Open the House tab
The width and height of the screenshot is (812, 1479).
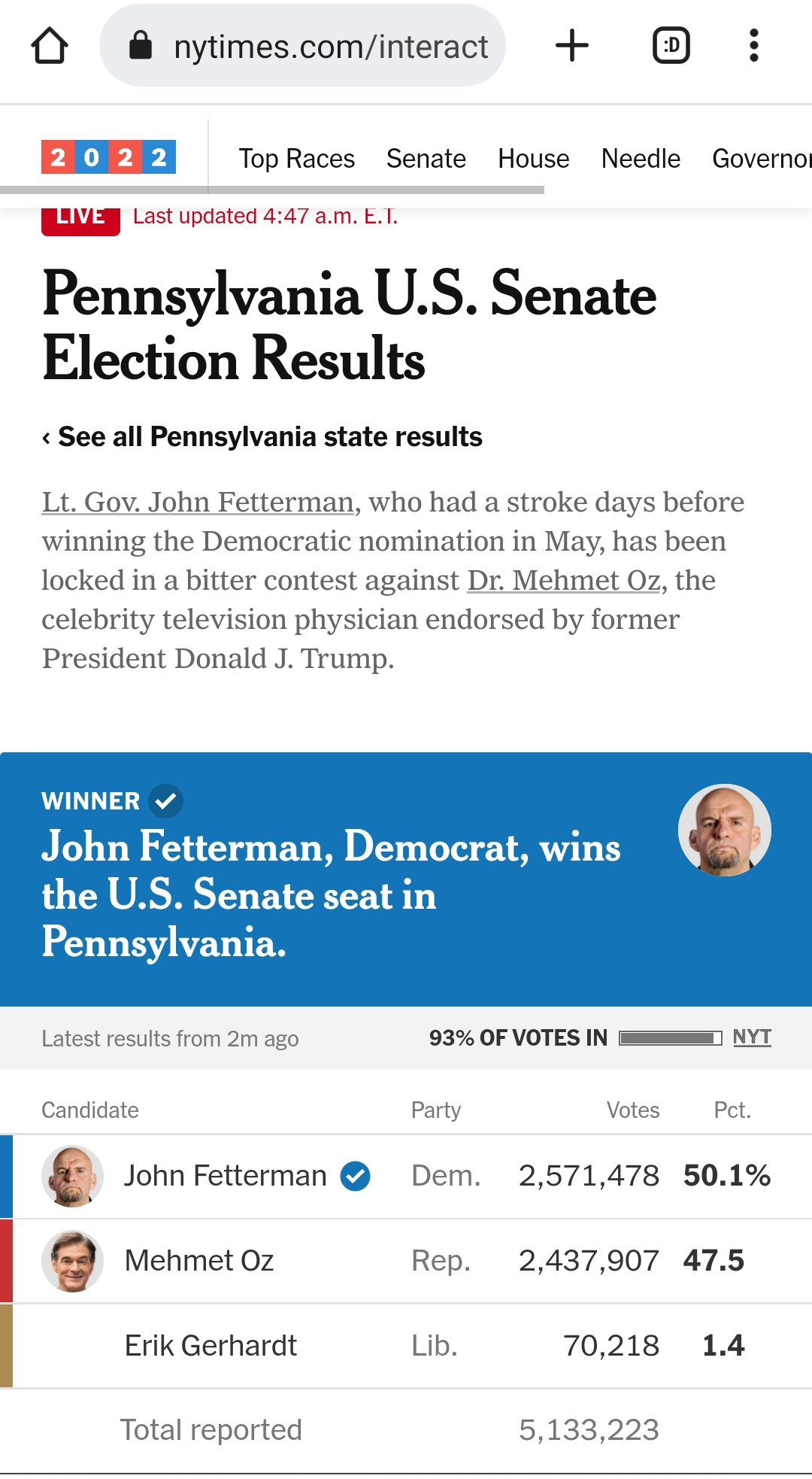point(533,159)
